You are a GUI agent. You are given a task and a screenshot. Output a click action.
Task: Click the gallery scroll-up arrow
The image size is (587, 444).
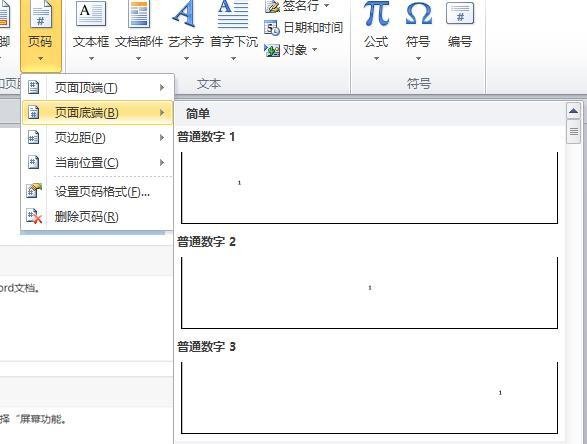click(x=574, y=111)
